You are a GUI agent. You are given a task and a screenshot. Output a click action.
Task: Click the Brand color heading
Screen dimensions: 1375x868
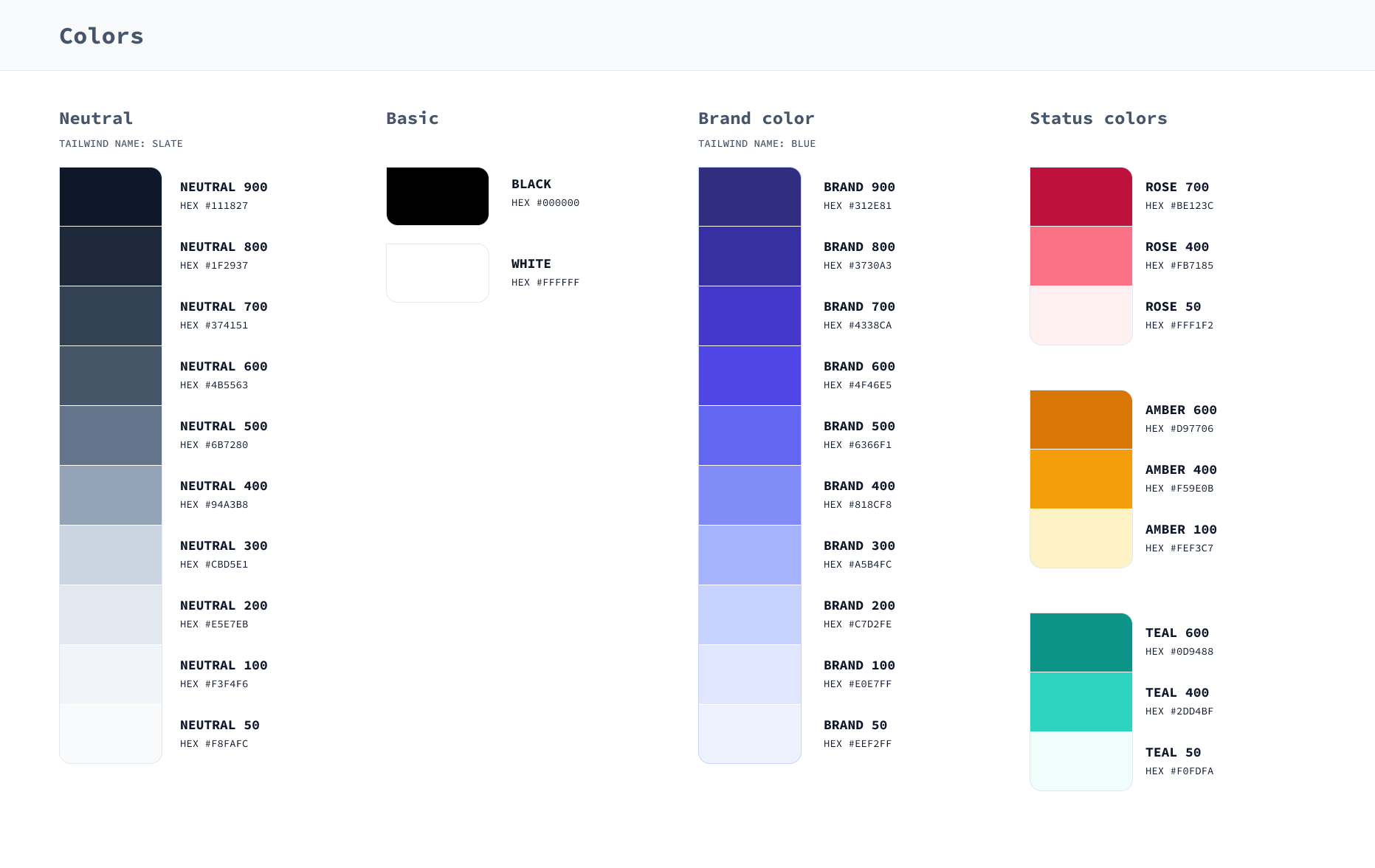(x=757, y=118)
